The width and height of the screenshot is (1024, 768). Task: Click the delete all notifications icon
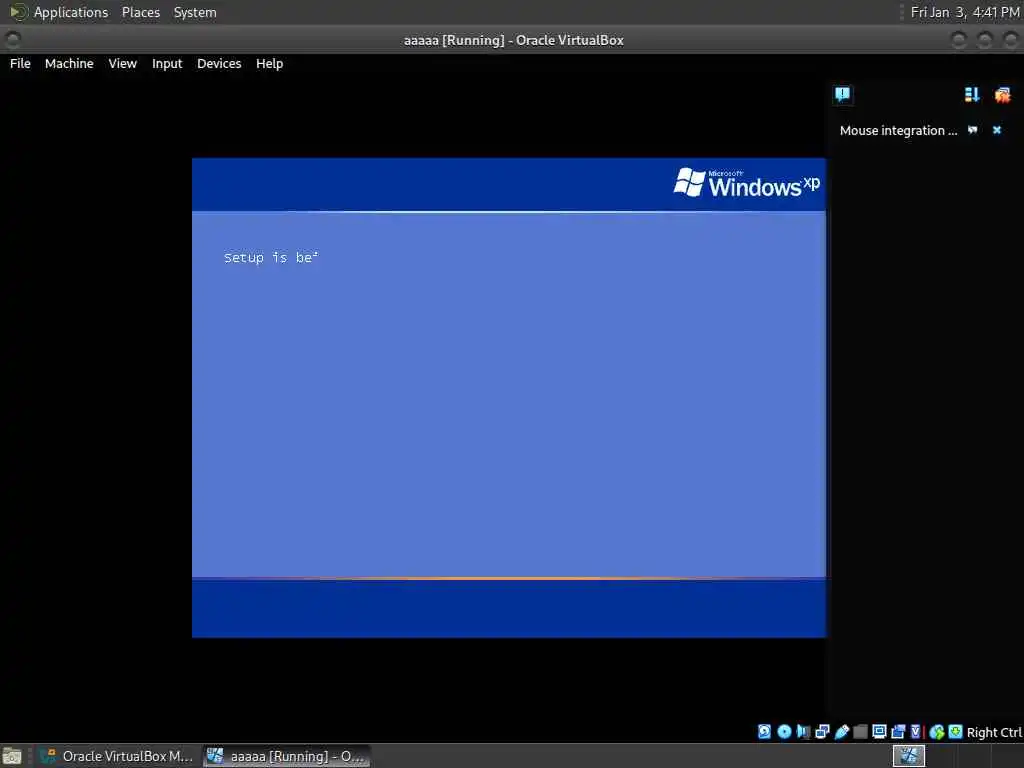(x=1002, y=95)
